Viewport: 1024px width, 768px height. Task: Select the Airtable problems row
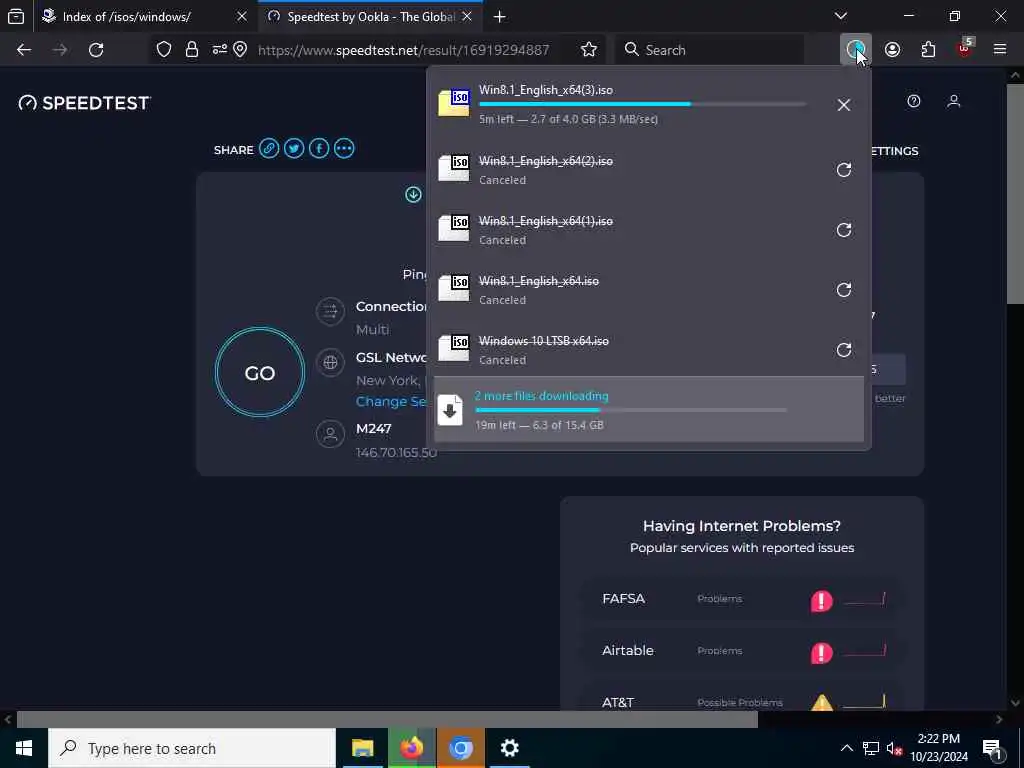[742, 651]
